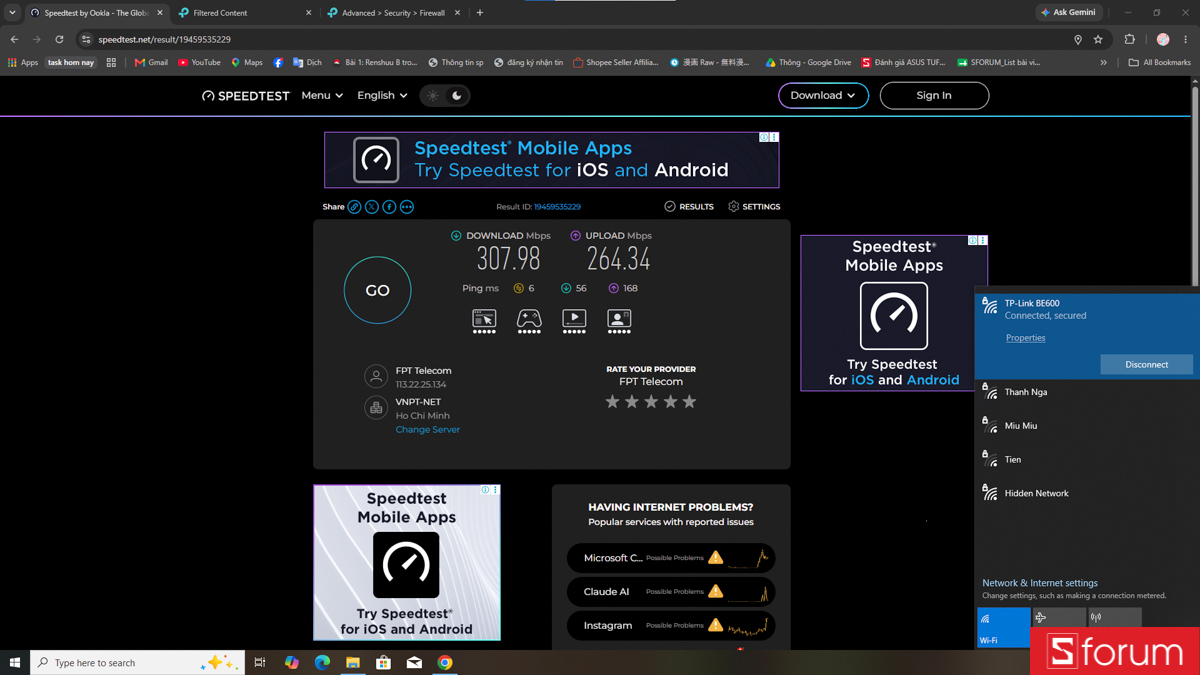Expand the Tien Wi-Fi network

click(1087, 459)
